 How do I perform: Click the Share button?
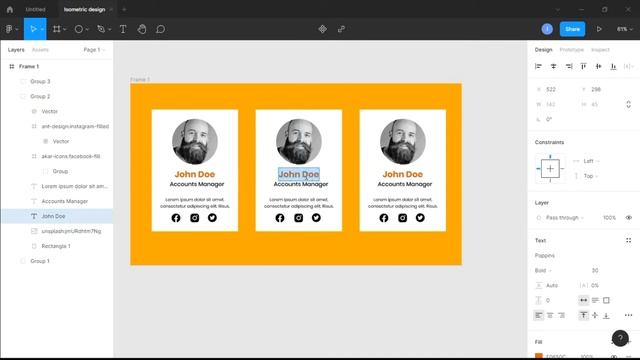point(572,29)
